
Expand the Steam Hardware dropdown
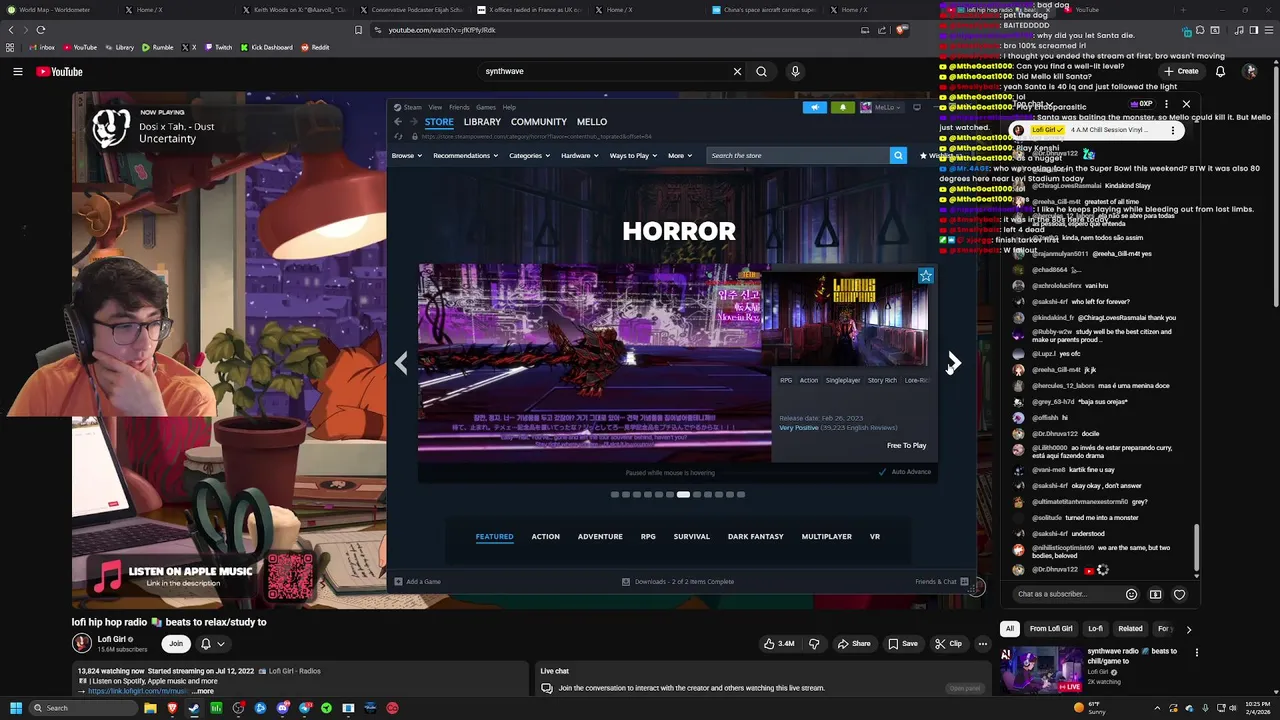pos(579,155)
